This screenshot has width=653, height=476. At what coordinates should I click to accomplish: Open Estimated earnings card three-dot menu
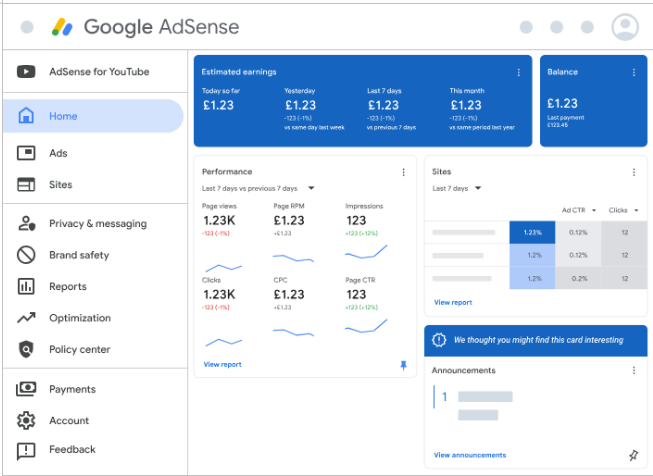518,72
